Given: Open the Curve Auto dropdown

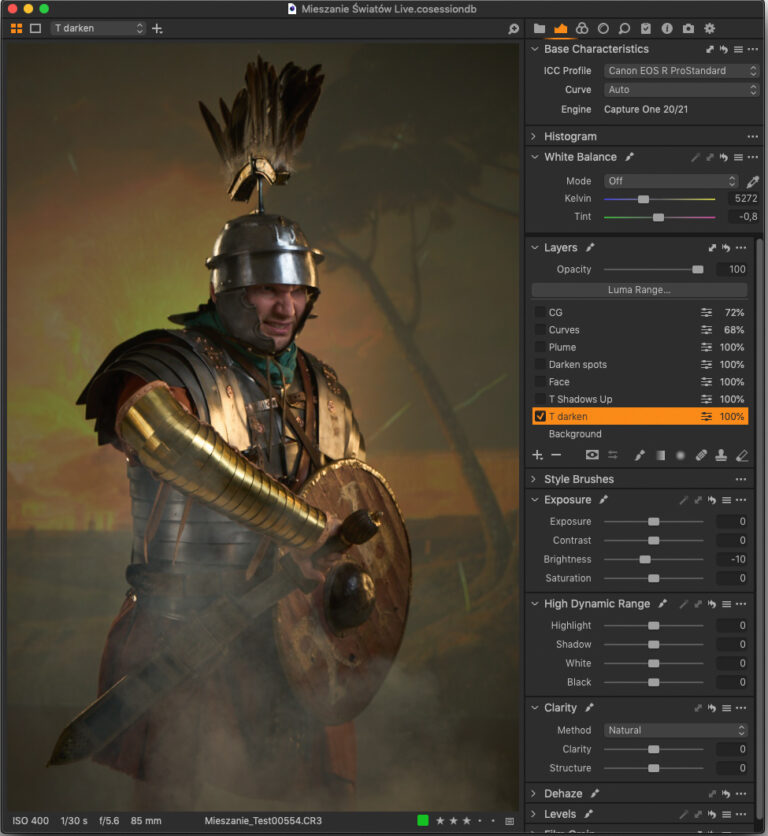Looking at the screenshot, I should [681, 90].
